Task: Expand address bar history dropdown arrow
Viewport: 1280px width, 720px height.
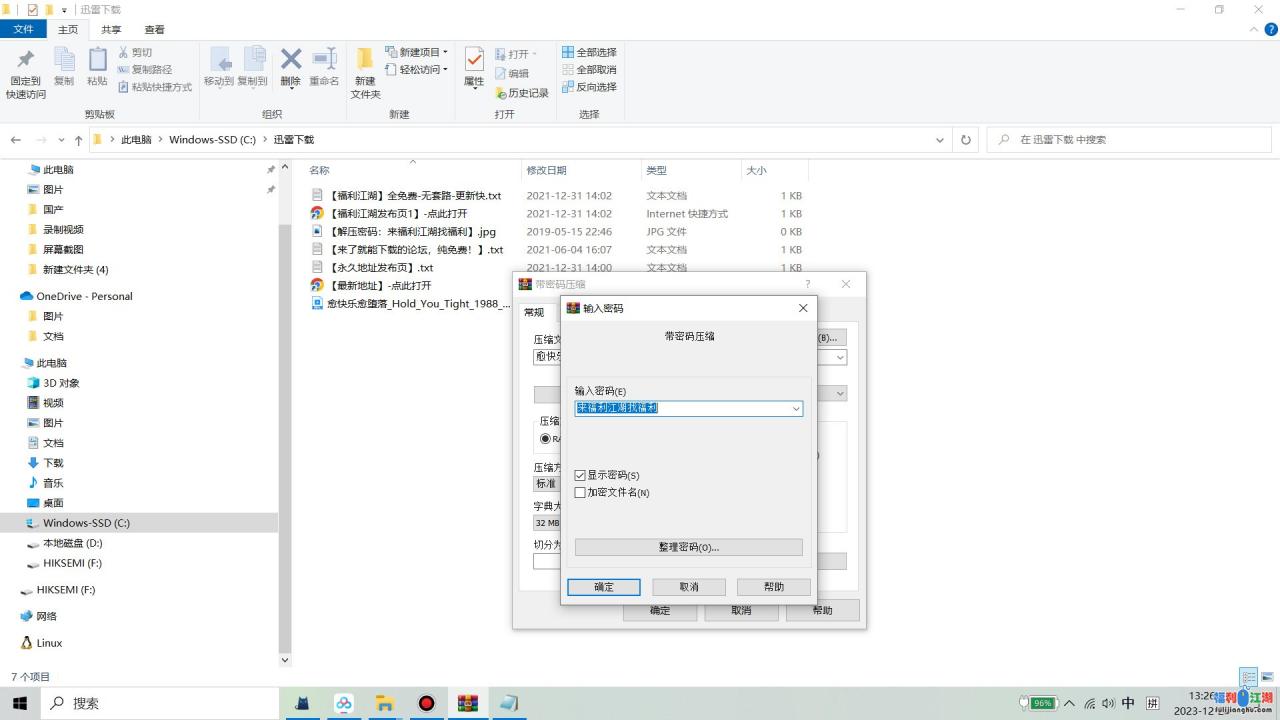Action: 939,140
